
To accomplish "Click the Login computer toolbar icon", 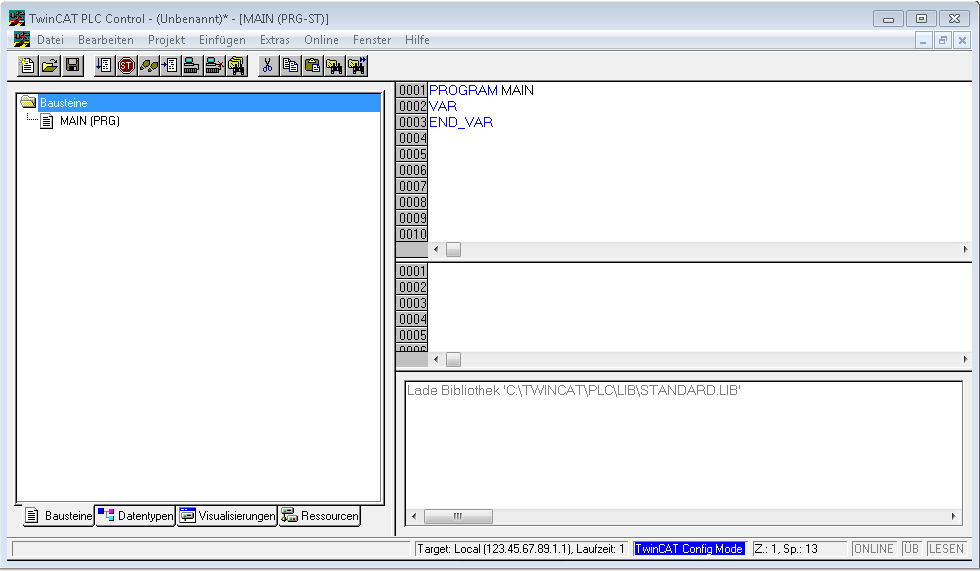I will [x=192, y=66].
